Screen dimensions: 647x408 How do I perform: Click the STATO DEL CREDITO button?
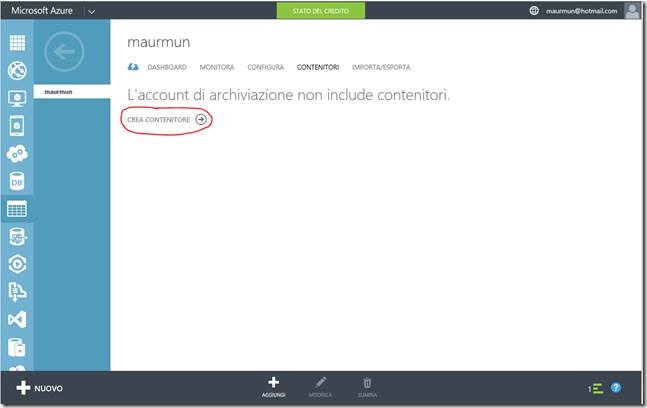(321, 11)
